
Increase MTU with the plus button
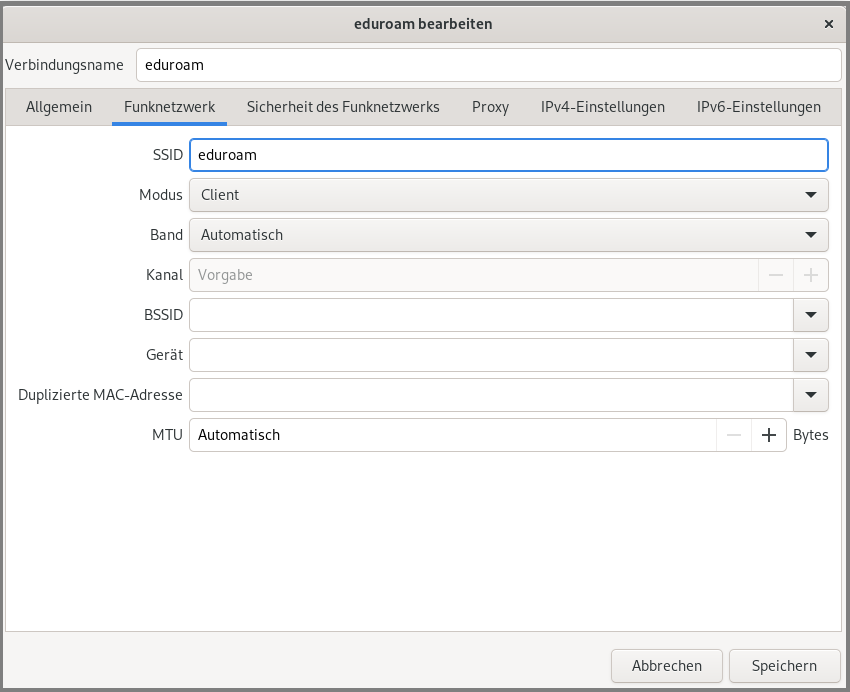coord(769,435)
